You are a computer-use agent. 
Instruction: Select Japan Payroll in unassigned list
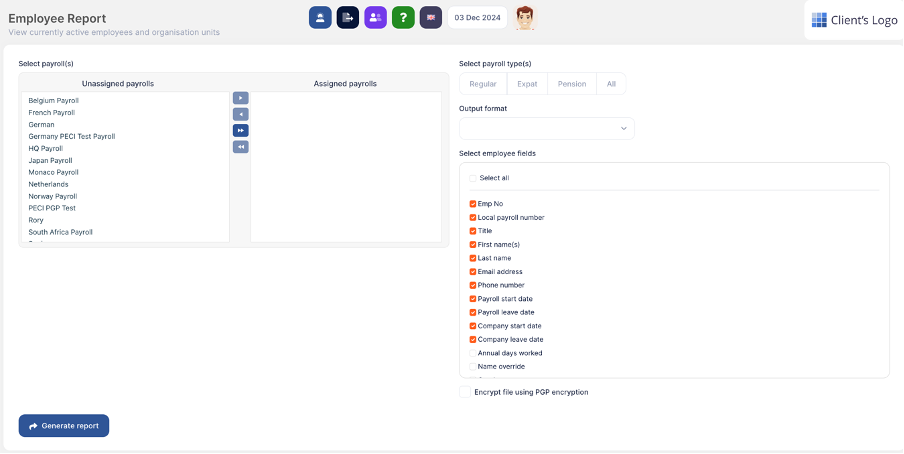coord(51,160)
